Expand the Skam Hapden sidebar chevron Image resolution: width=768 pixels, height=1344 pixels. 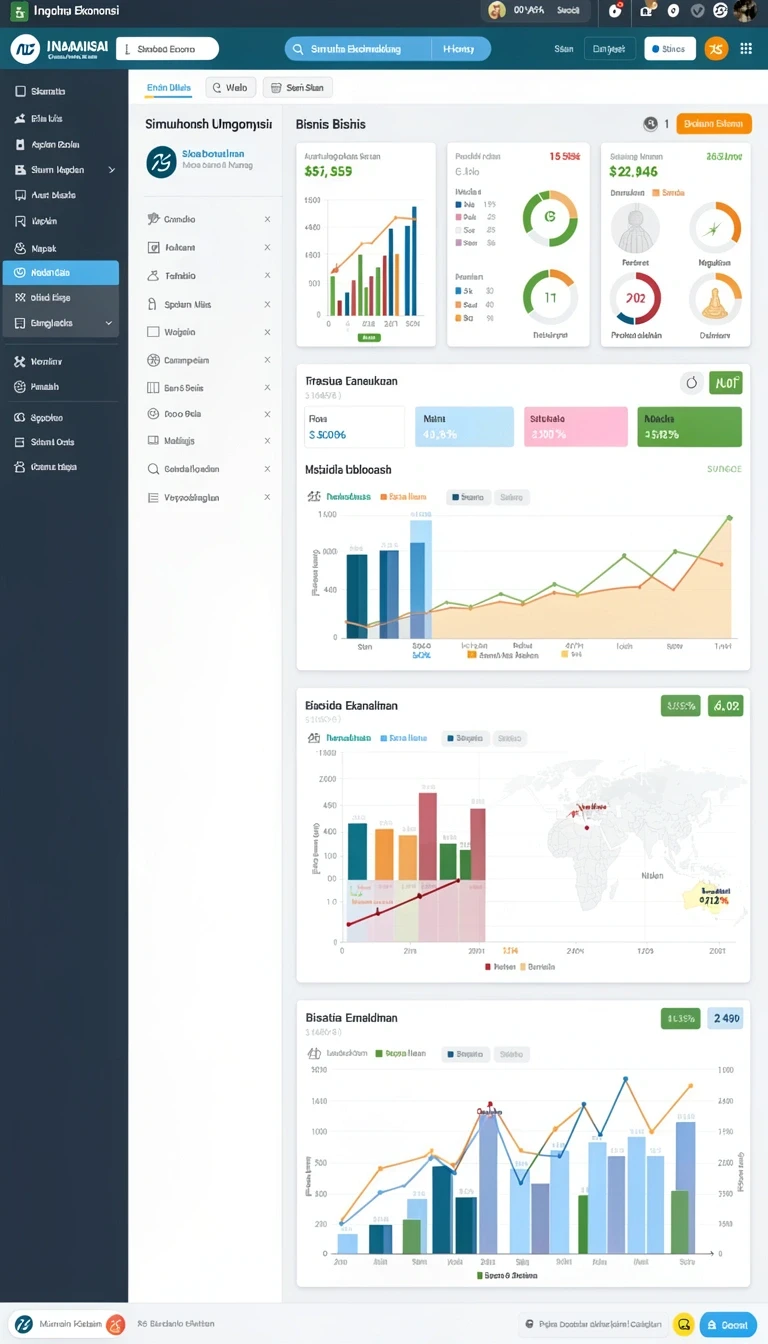[x=111, y=170]
